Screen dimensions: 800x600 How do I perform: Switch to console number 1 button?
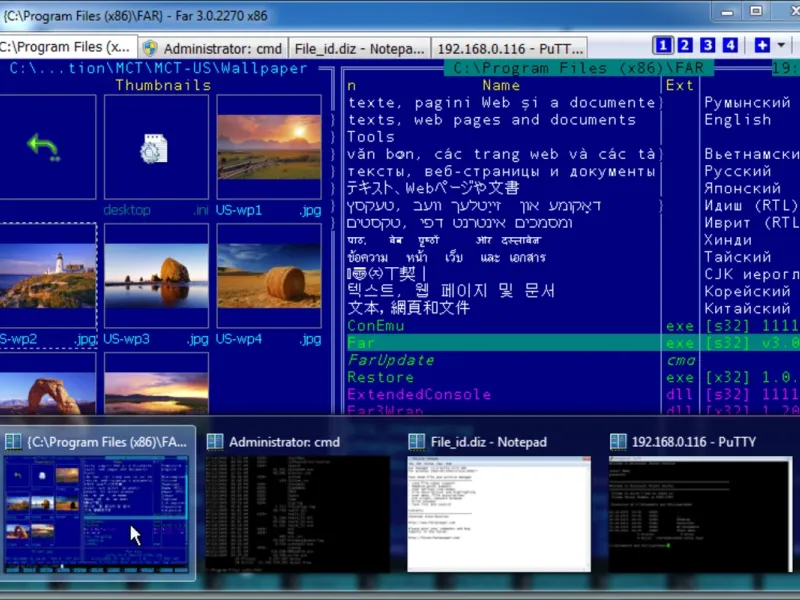663,45
